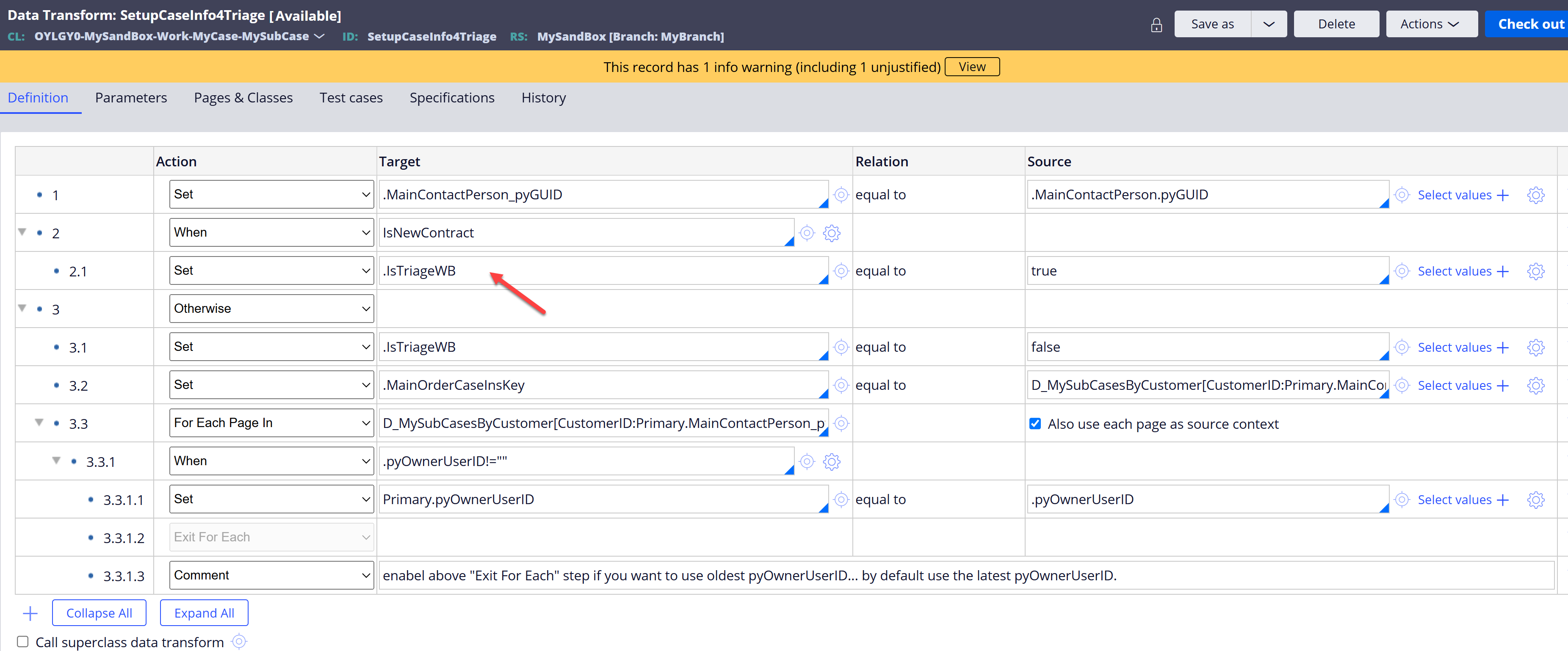Click the Save as button
Screen dimensions: 1568x651
pyautogui.click(x=1212, y=24)
